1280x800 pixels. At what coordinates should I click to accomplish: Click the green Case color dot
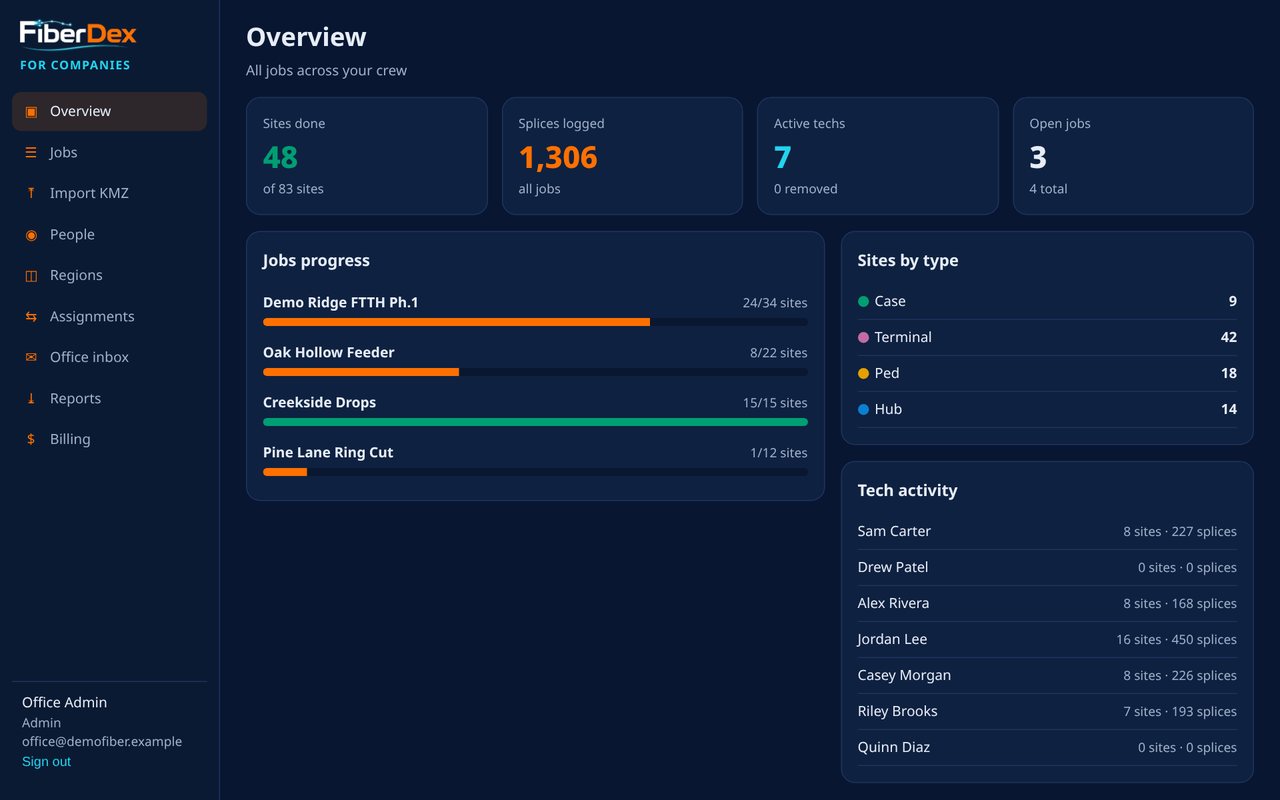click(x=864, y=302)
